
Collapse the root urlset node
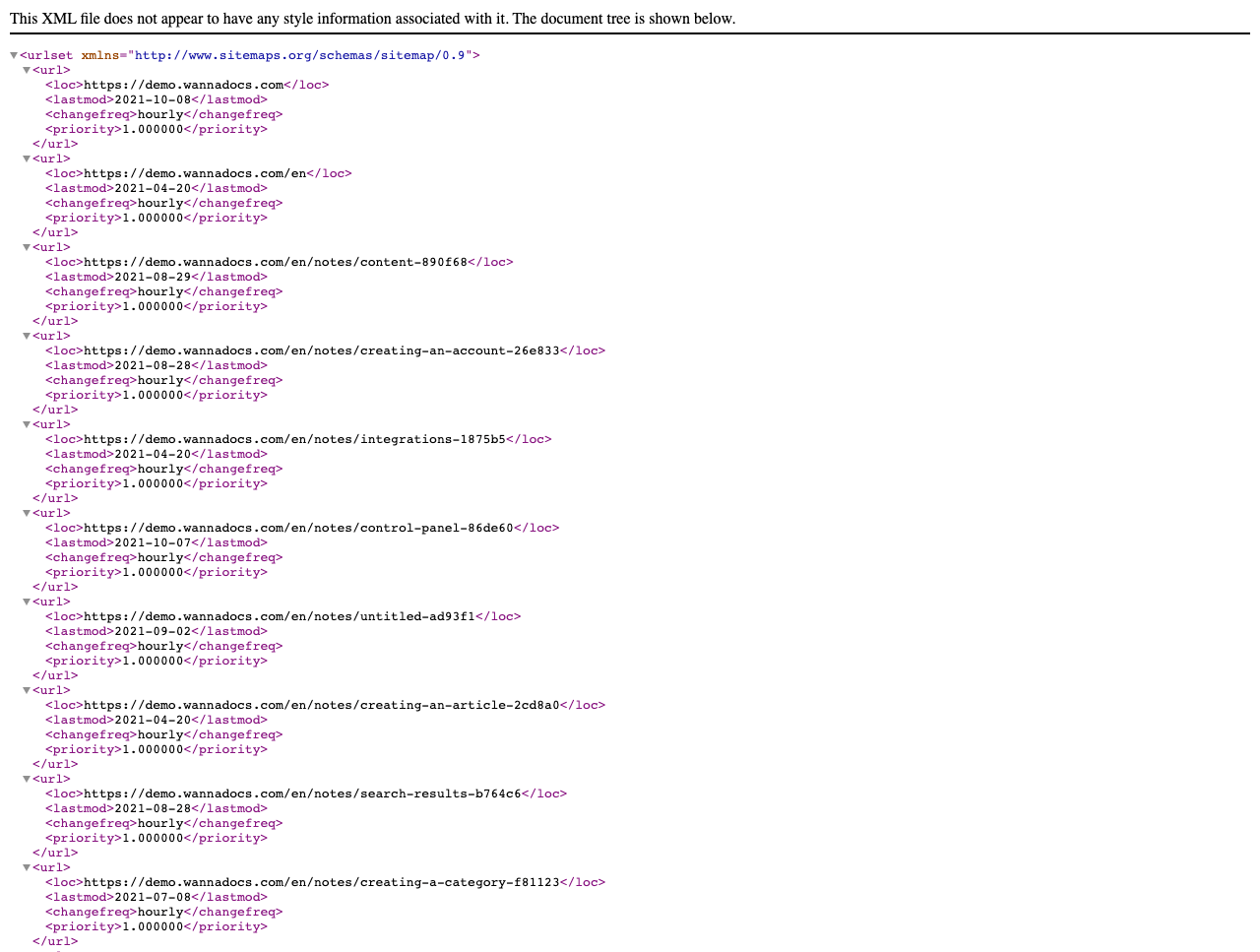coord(14,56)
